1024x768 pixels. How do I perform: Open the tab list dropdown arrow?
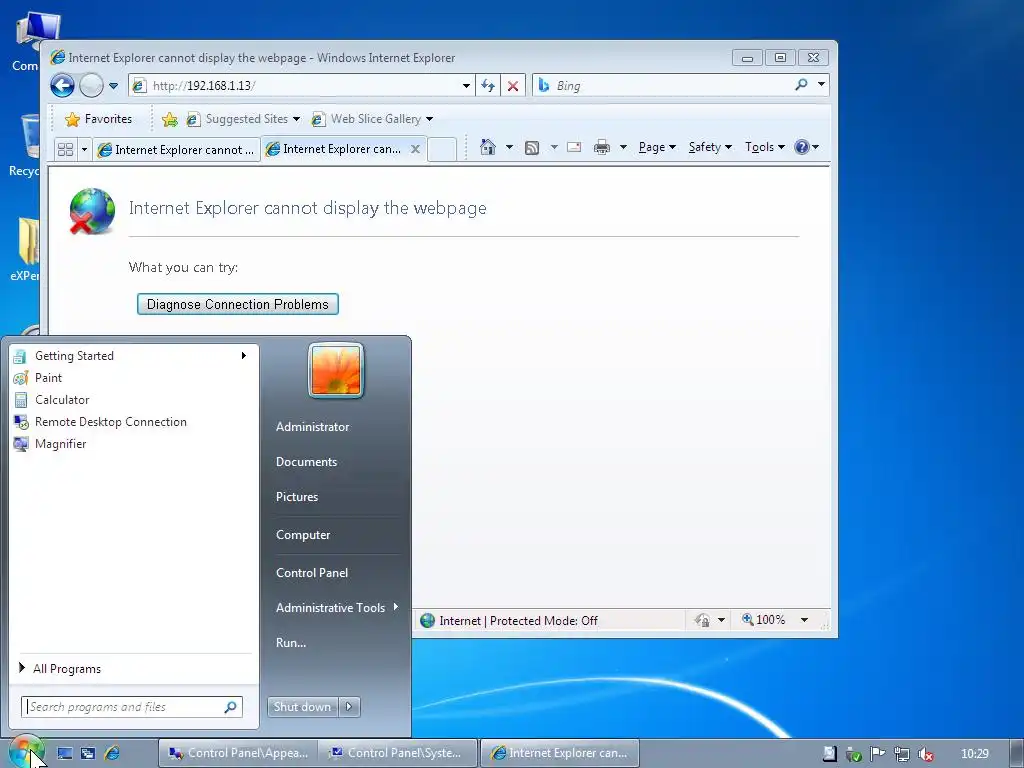coord(84,150)
